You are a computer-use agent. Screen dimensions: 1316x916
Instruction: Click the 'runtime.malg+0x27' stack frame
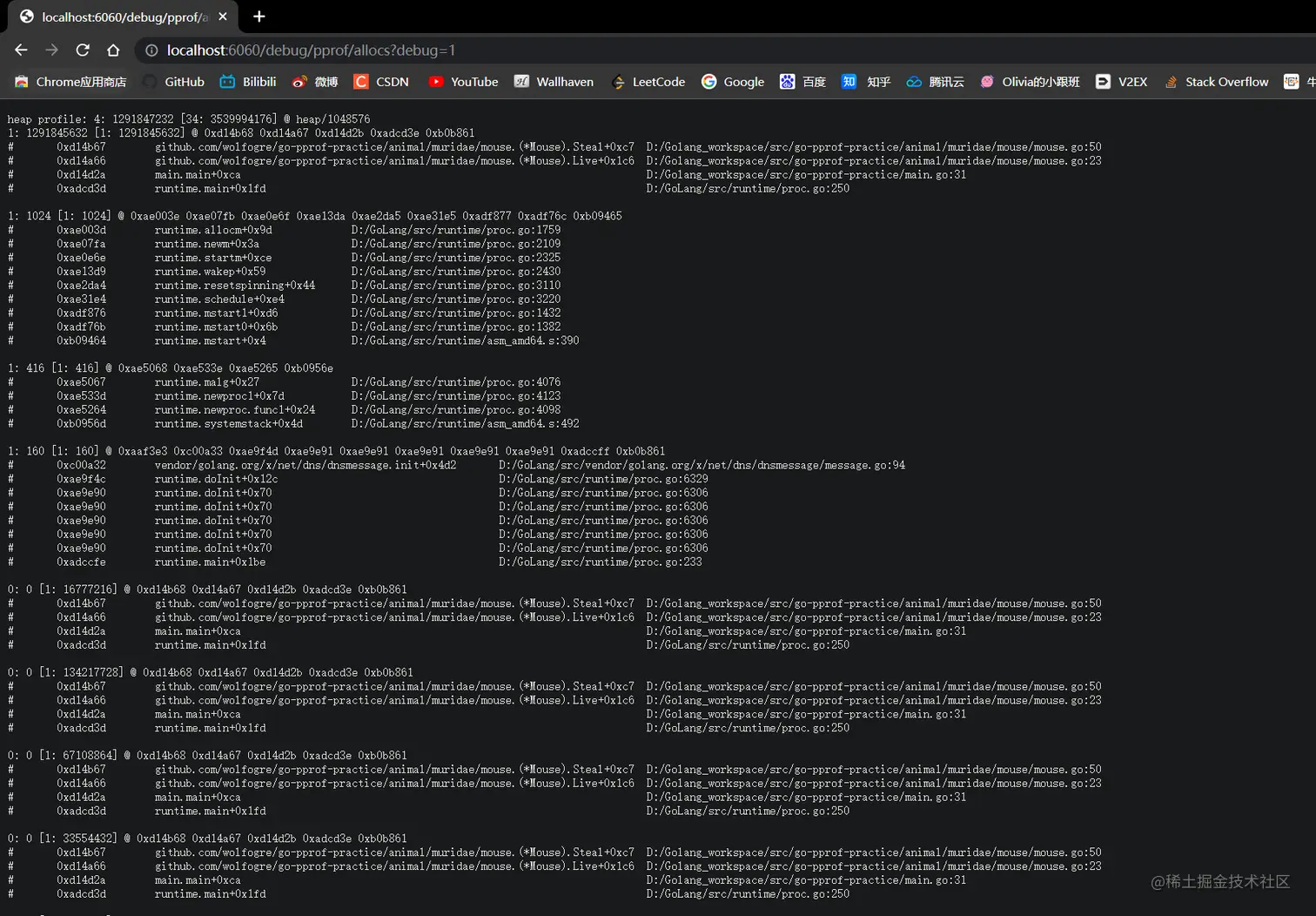click(x=207, y=382)
